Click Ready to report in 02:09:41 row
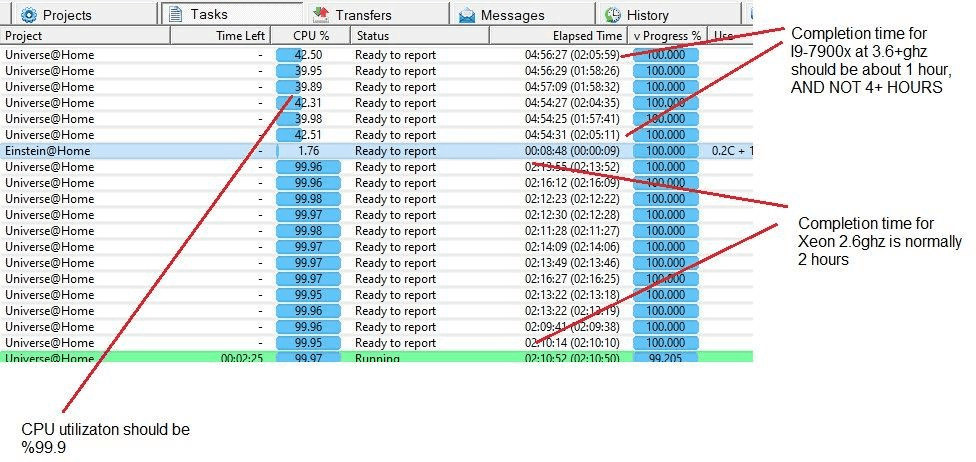Image resolution: width=976 pixels, height=462 pixels. click(x=395, y=327)
